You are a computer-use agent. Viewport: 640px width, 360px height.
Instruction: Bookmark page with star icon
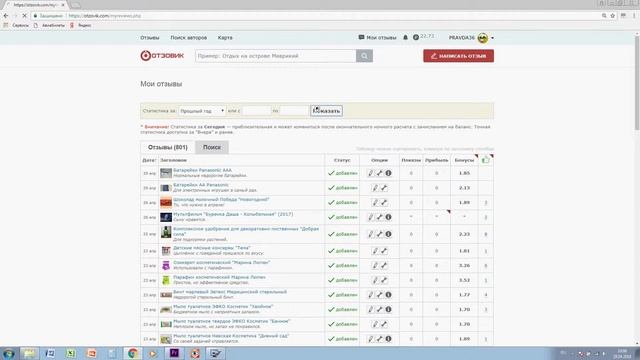(x=613, y=16)
